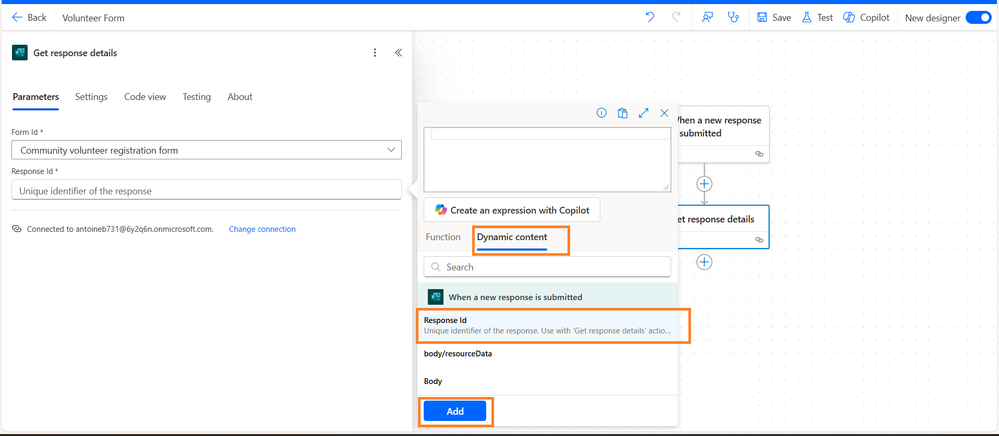999x436 pixels.
Task: Click Test in the top toolbar
Action: (x=817, y=18)
